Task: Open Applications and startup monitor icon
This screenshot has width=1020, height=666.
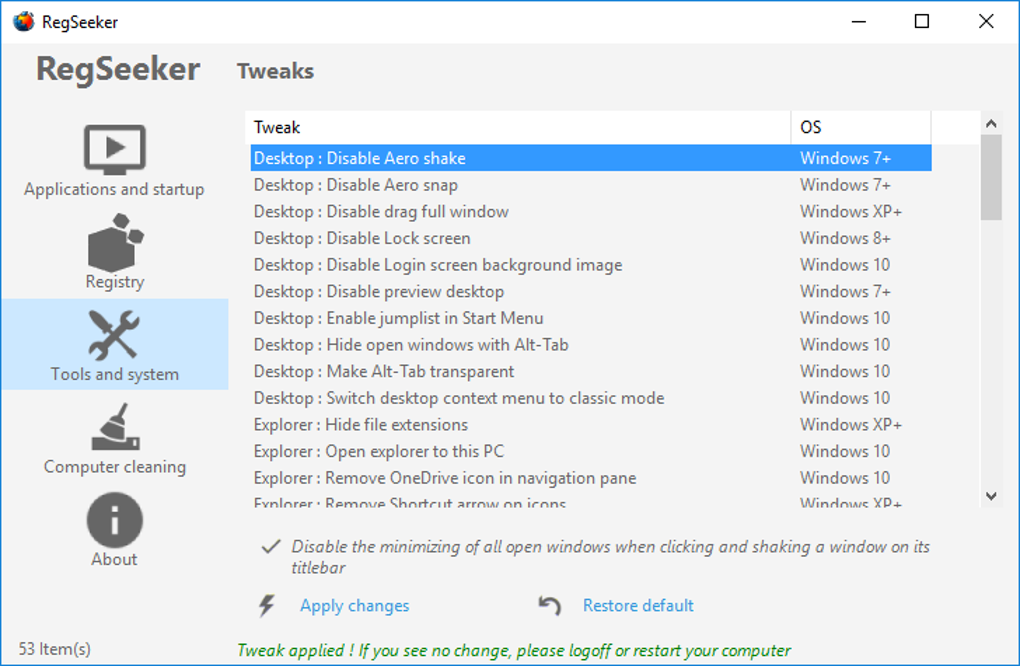Action: (x=114, y=150)
